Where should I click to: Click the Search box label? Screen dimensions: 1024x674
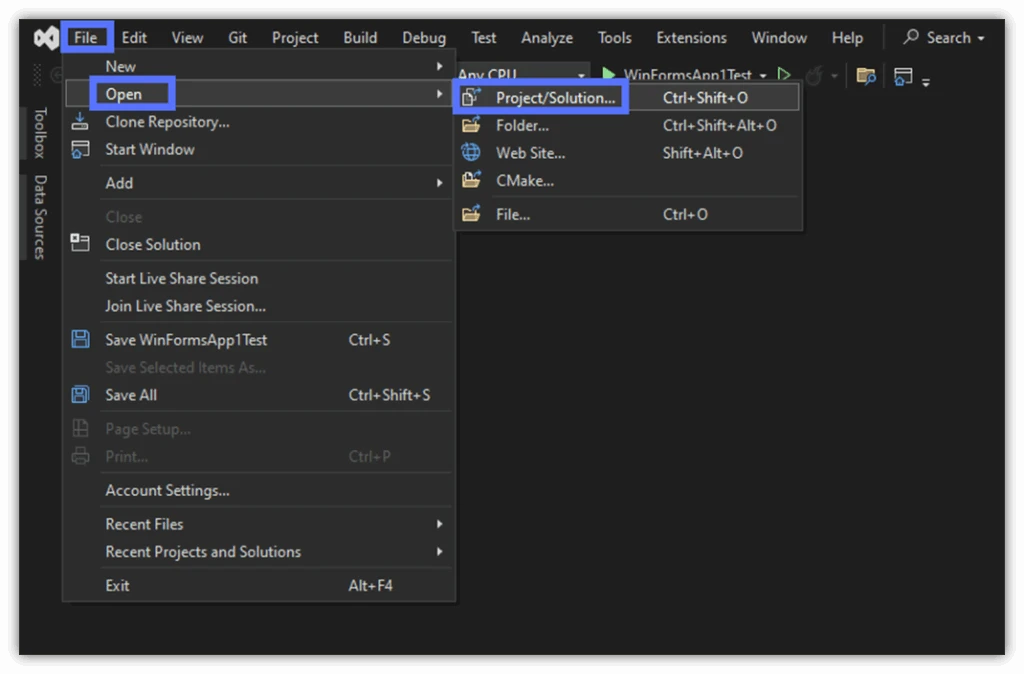tap(948, 37)
